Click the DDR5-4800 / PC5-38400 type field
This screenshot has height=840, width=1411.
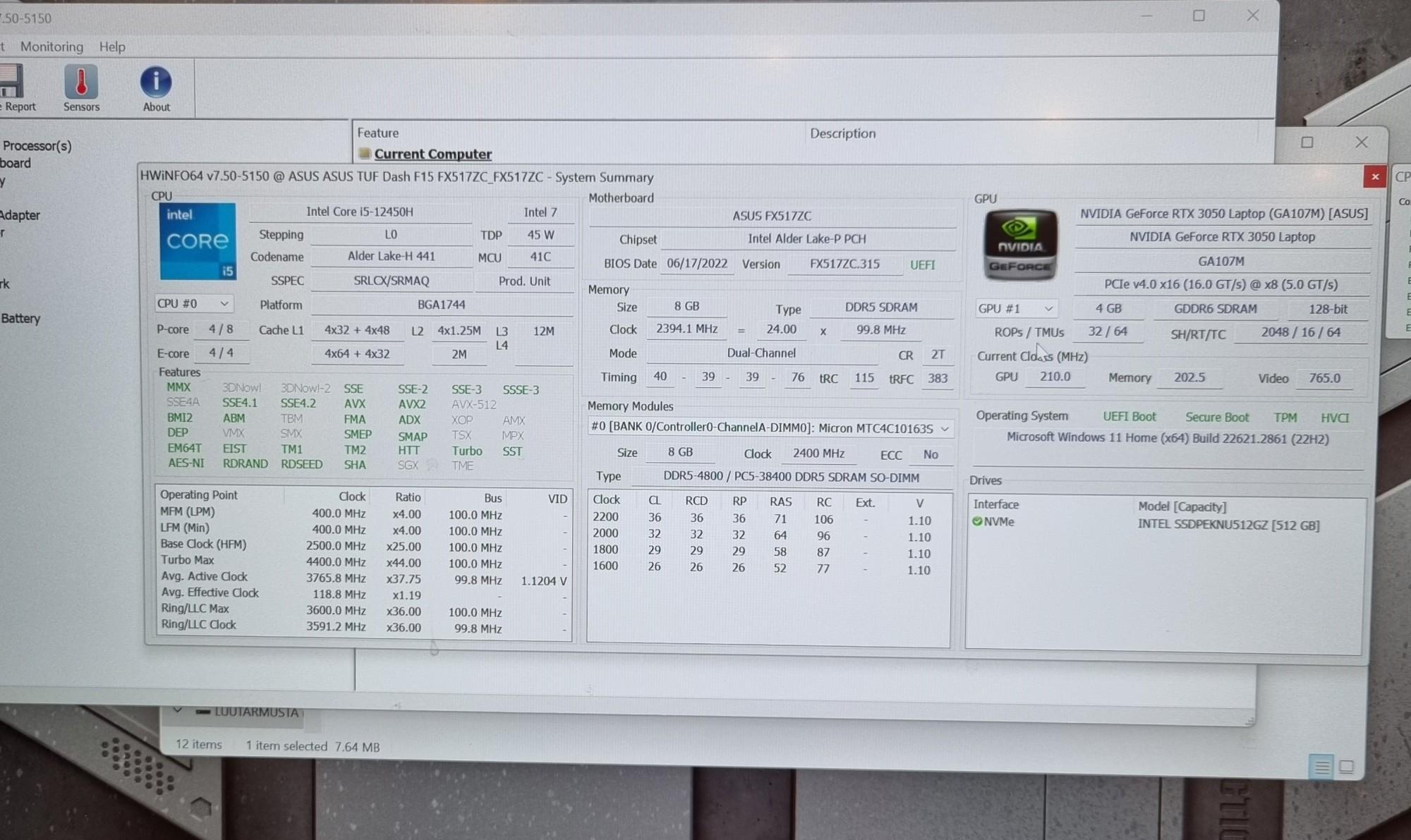(791, 477)
